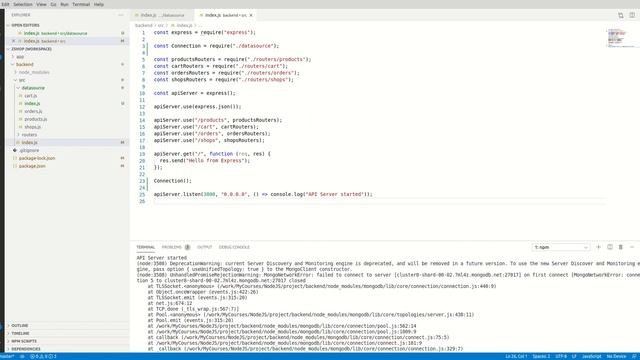Viewport: 640px width, 360px height.
Task: Open the Selection menu
Action: tap(23, 4)
